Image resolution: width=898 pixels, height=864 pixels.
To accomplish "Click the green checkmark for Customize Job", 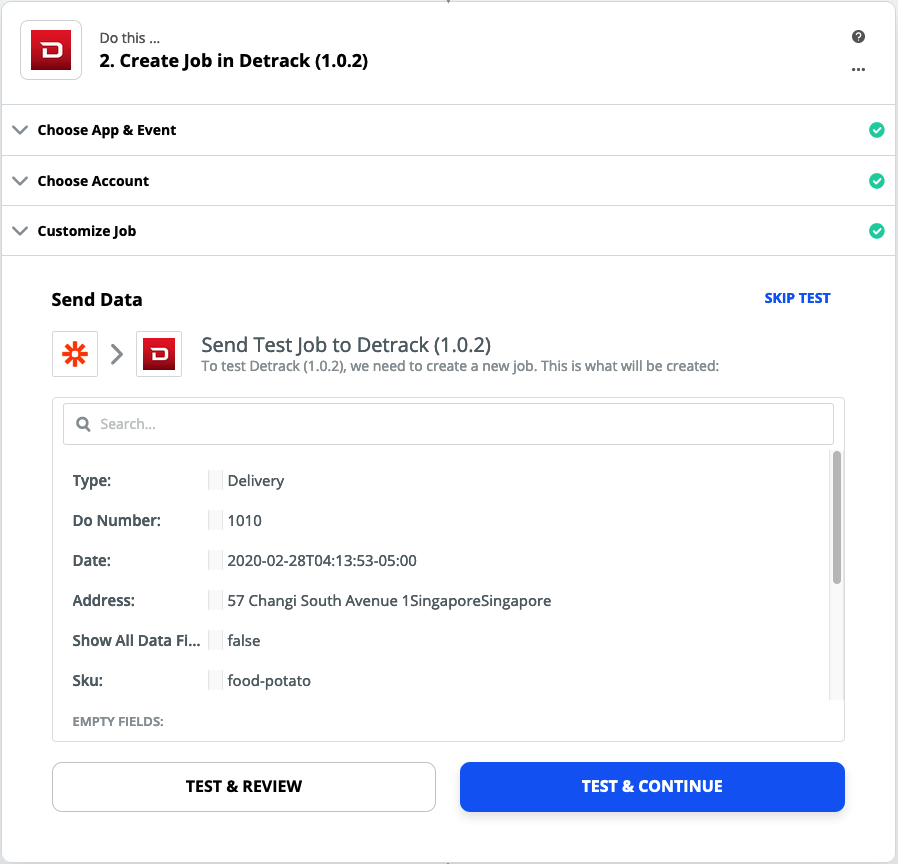I will (x=876, y=231).
